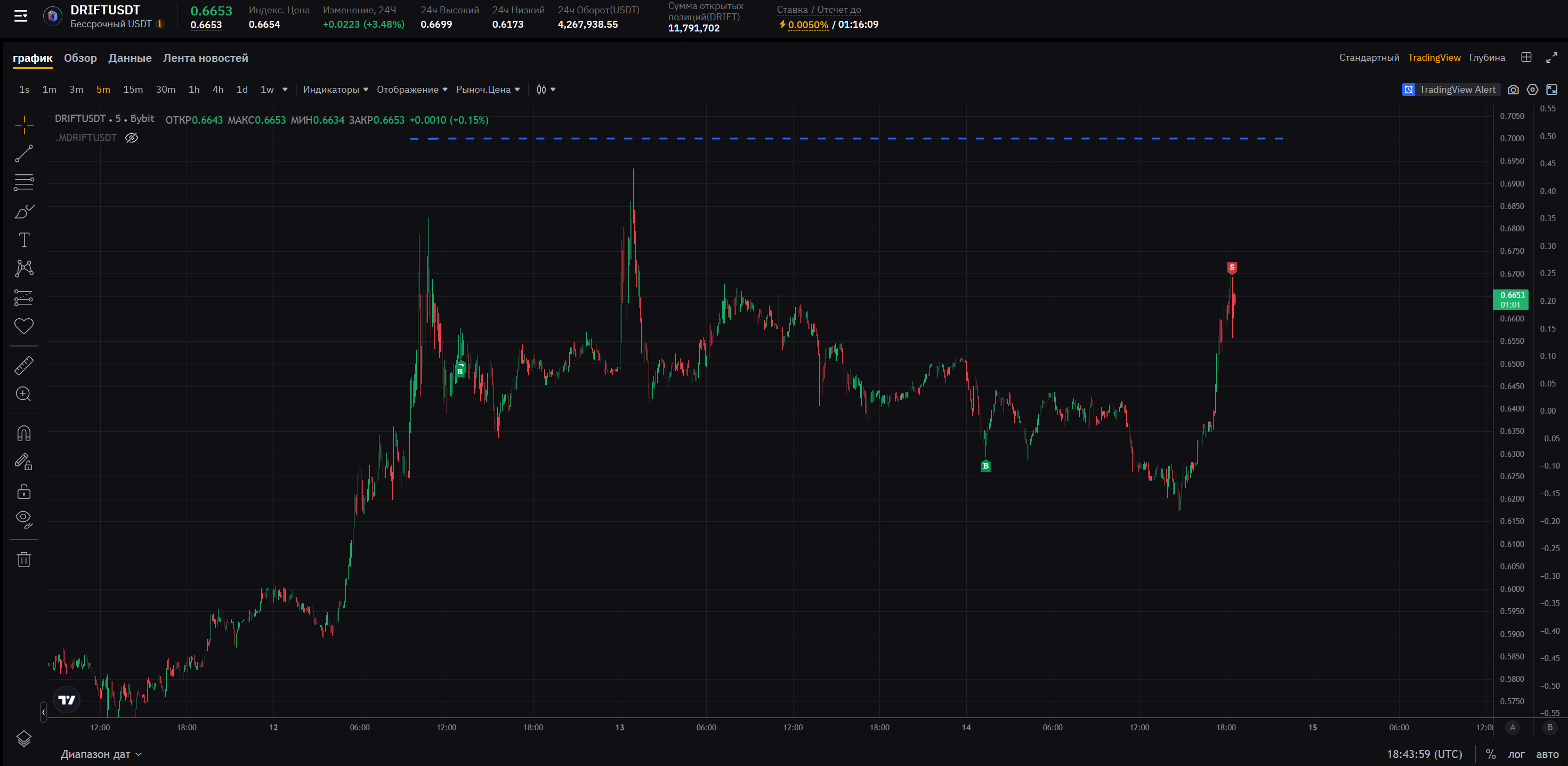Expand the Отображение dropdown
Screen dimensions: 1568x766
[411, 90]
